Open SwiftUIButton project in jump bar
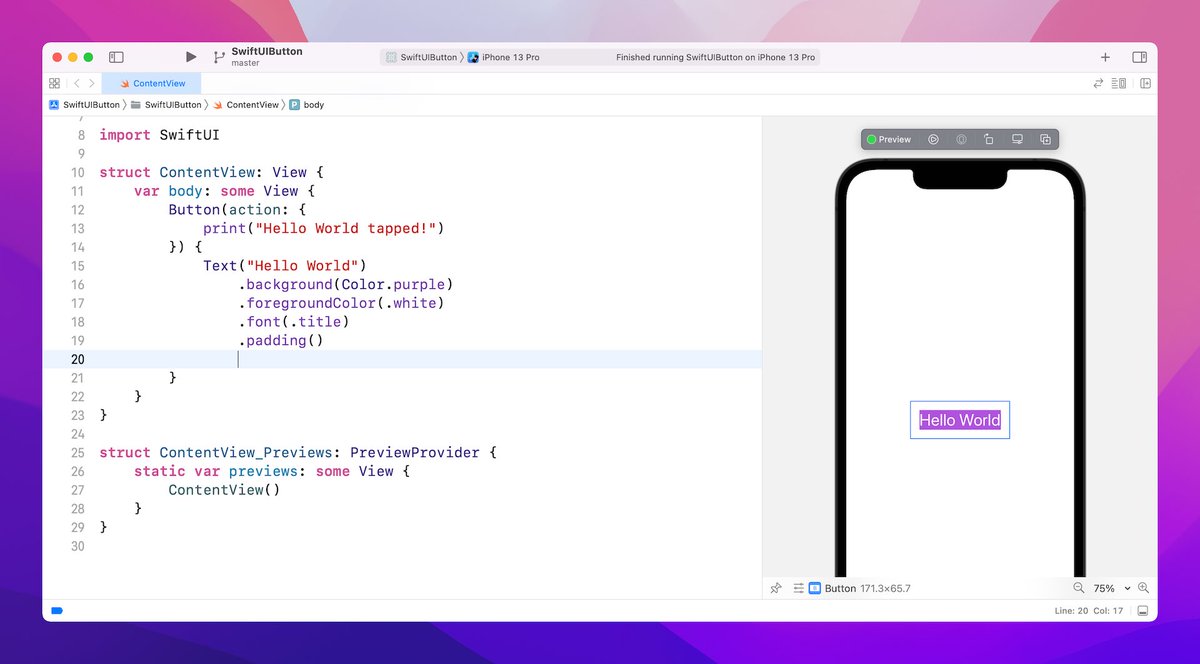1200x664 pixels. click(84, 104)
